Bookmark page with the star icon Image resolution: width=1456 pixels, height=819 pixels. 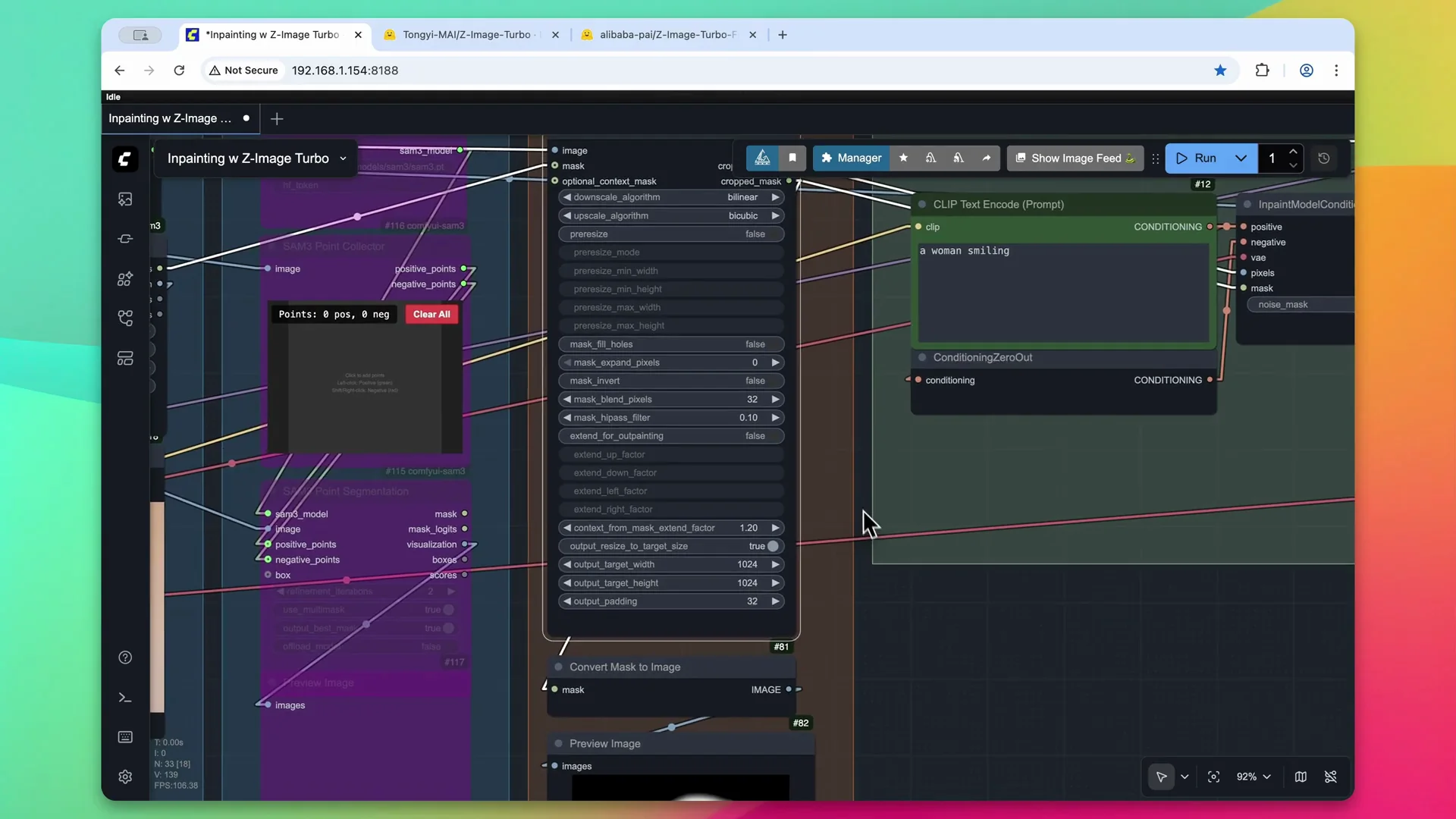coord(1220,71)
